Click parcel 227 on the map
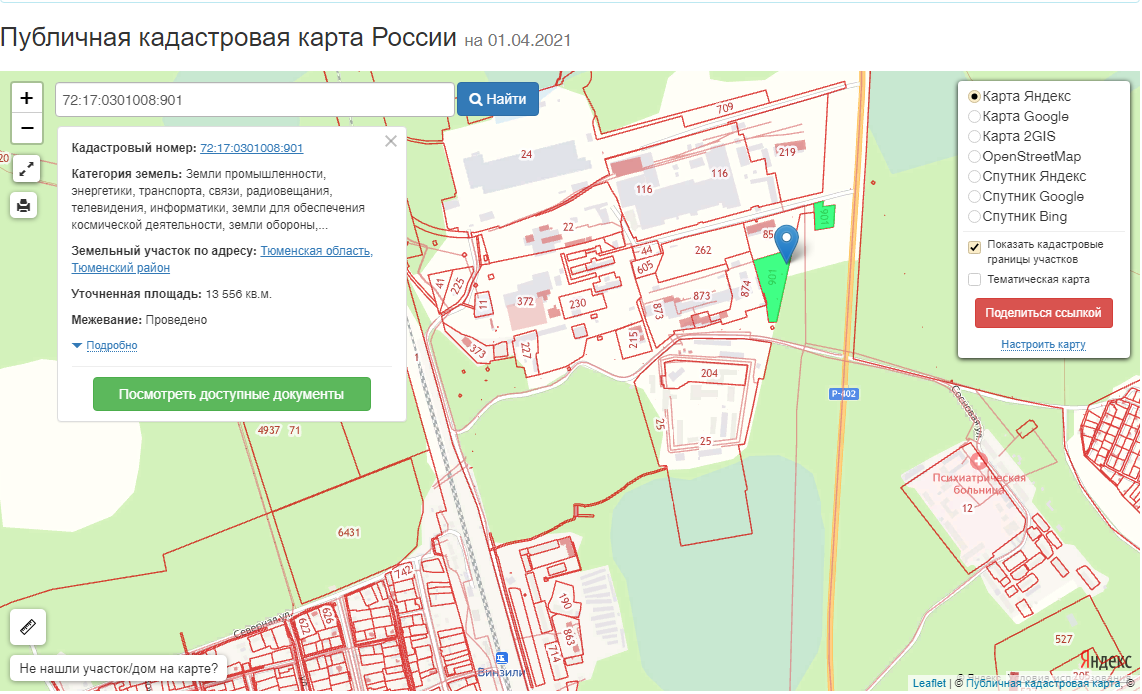Screen dimensions: 1142x694 point(525,350)
